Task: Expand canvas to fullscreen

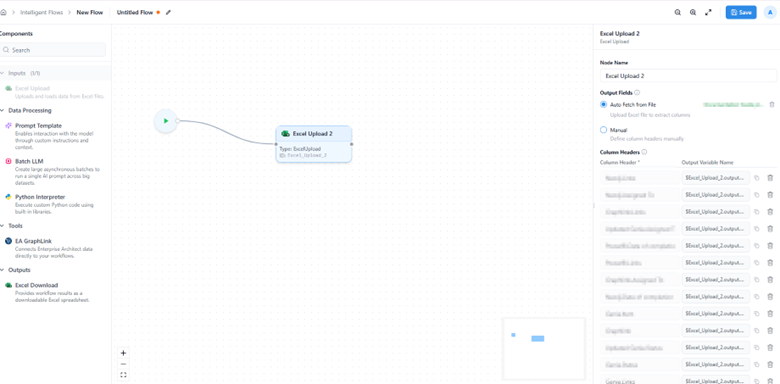Action: (708, 12)
